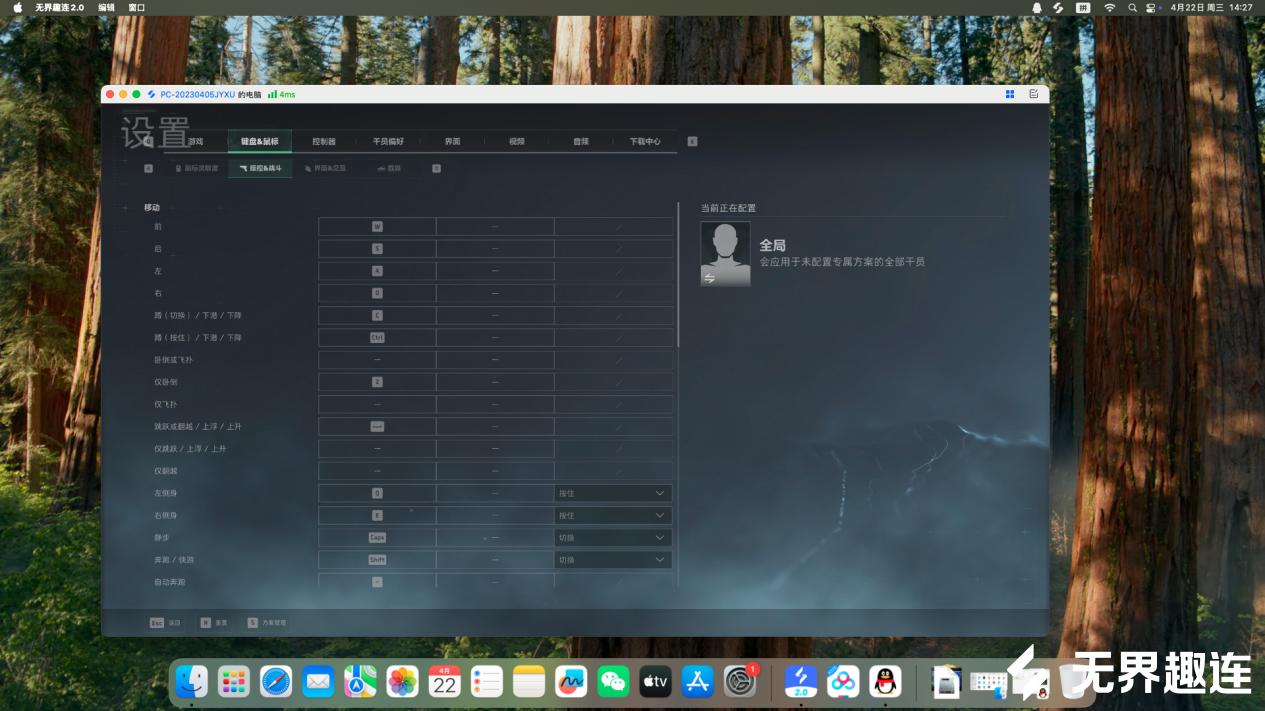Expand the 右侧身 mode dropdown
Image resolution: width=1265 pixels, height=711 pixels.
(613, 515)
